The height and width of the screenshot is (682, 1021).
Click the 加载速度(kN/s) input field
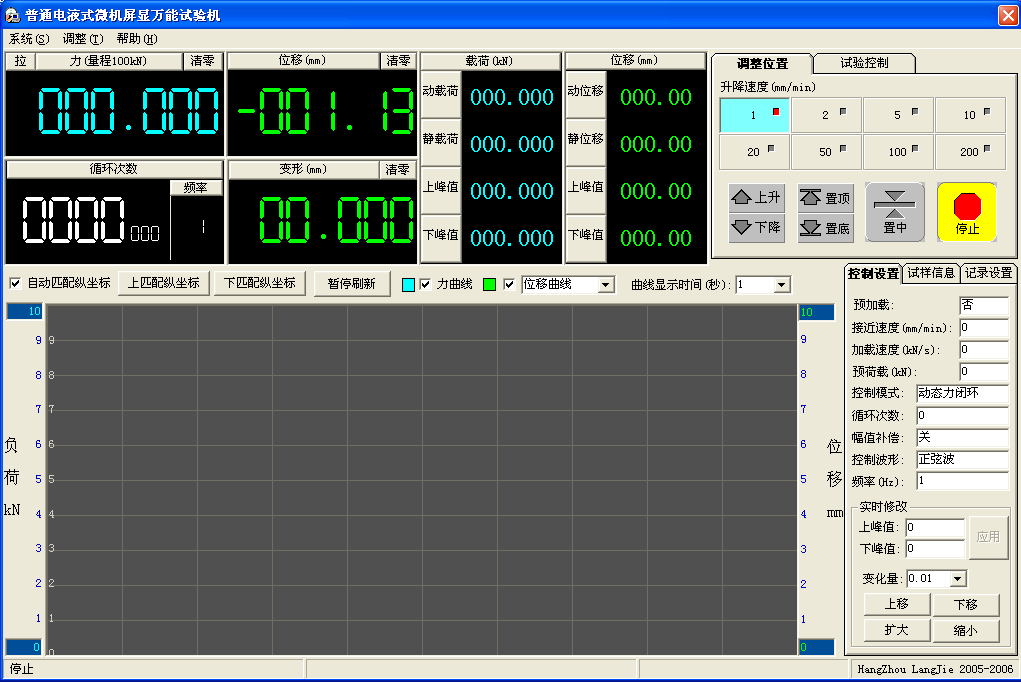[x=984, y=350]
